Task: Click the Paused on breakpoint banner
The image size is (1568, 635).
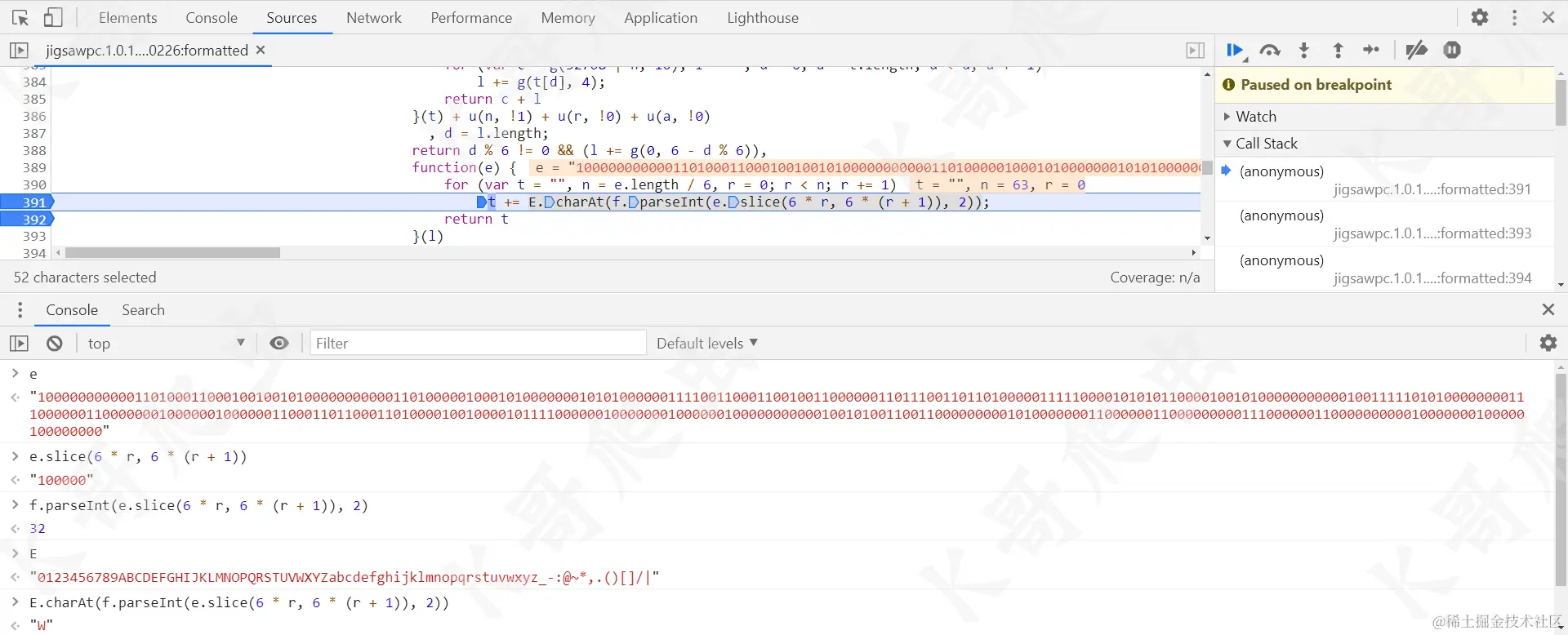Action: [x=1384, y=85]
